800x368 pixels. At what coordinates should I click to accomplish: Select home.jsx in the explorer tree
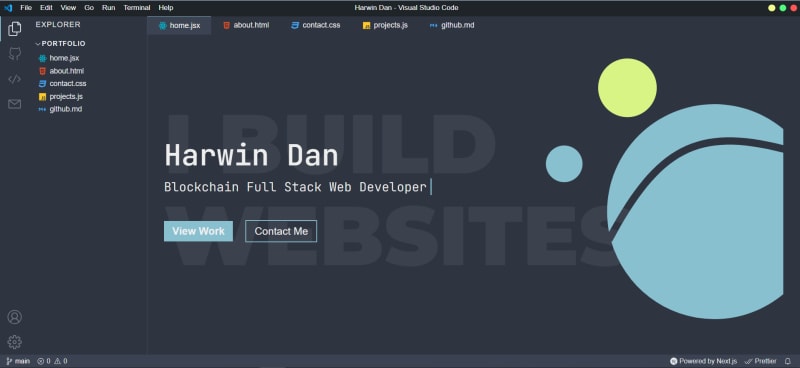pos(59,58)
